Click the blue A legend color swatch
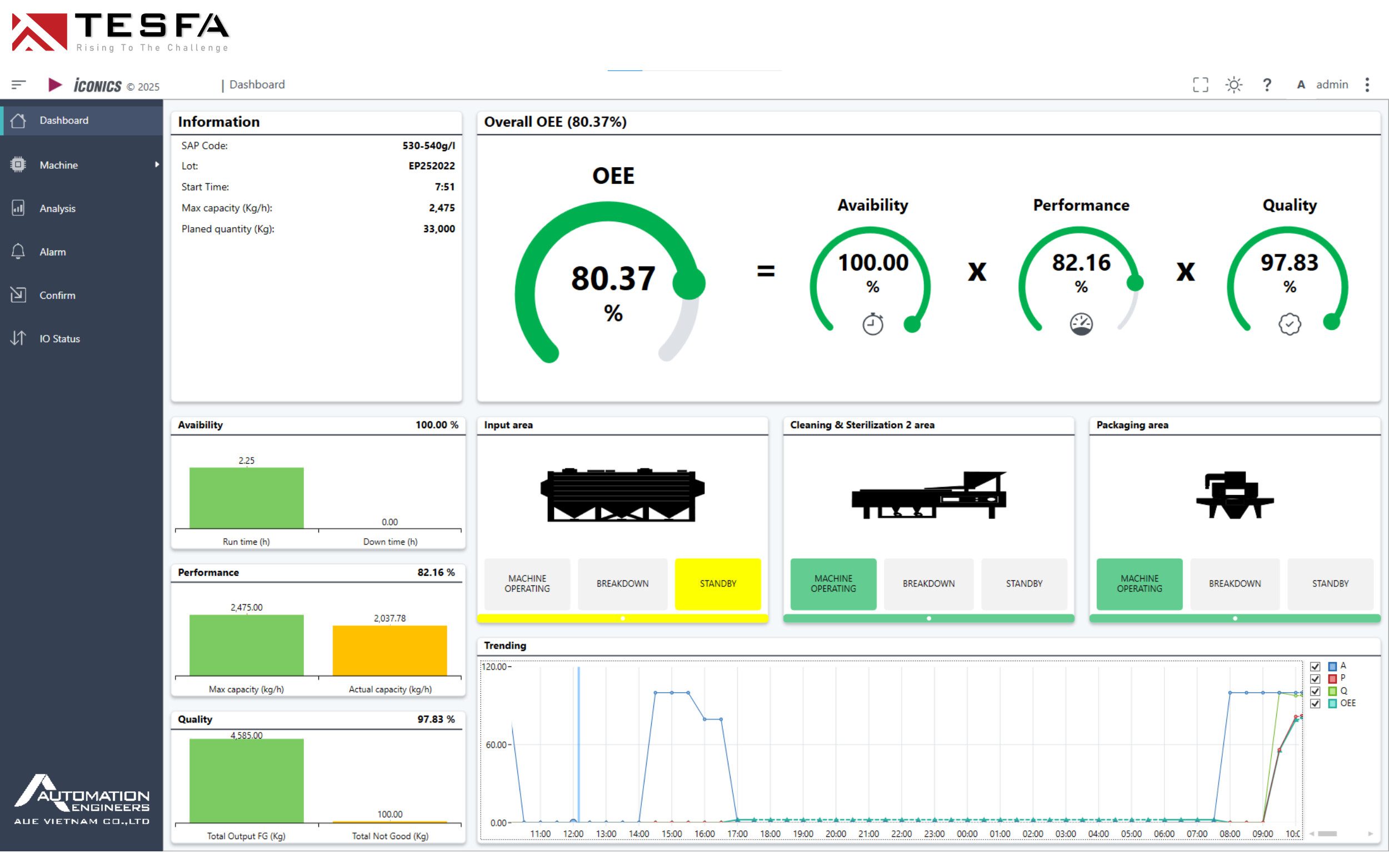This screenshot has width=1389, height=868. click(x=1332, y=666)
